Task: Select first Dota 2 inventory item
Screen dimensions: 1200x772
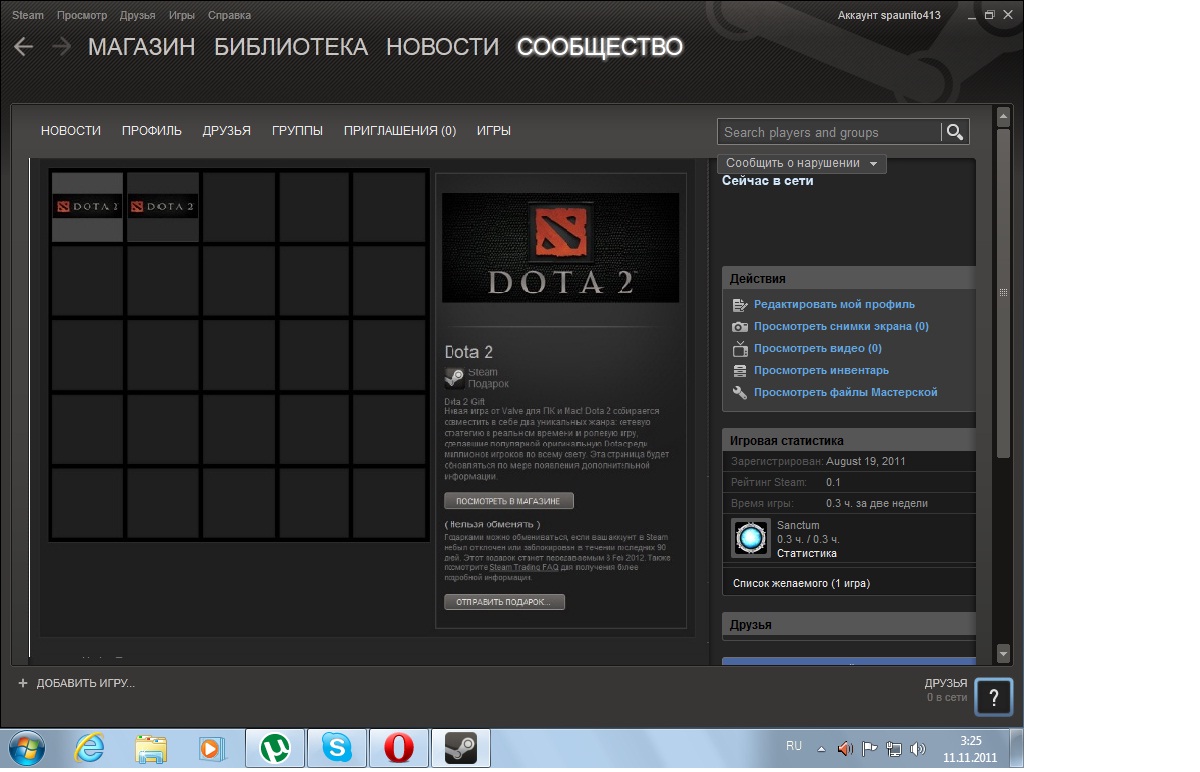Action: [87, 206]
